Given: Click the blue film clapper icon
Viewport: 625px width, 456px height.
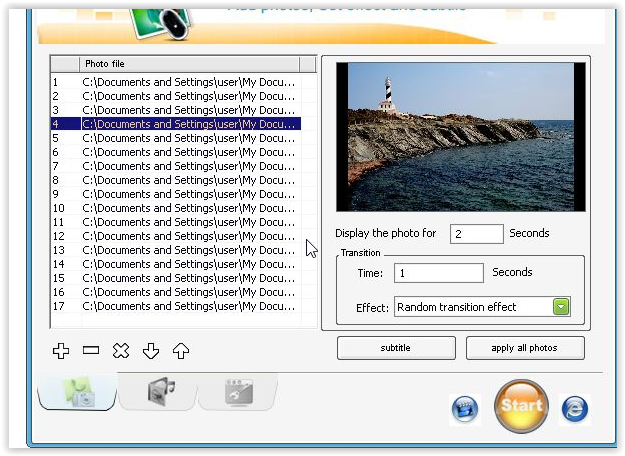Looking at the screenshot, I should (x=464, y=408).
